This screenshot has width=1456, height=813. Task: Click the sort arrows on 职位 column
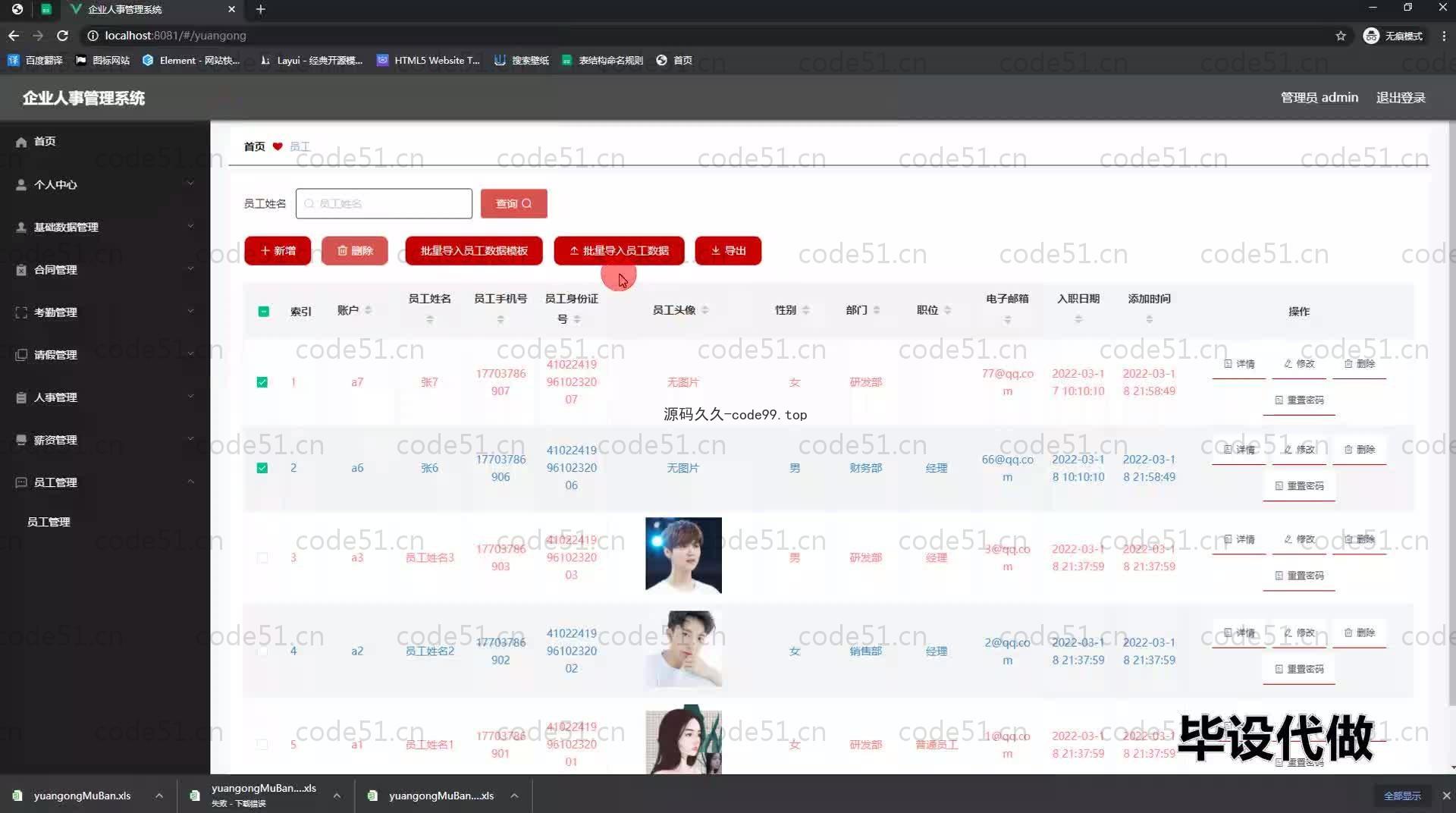coord(948,310)
